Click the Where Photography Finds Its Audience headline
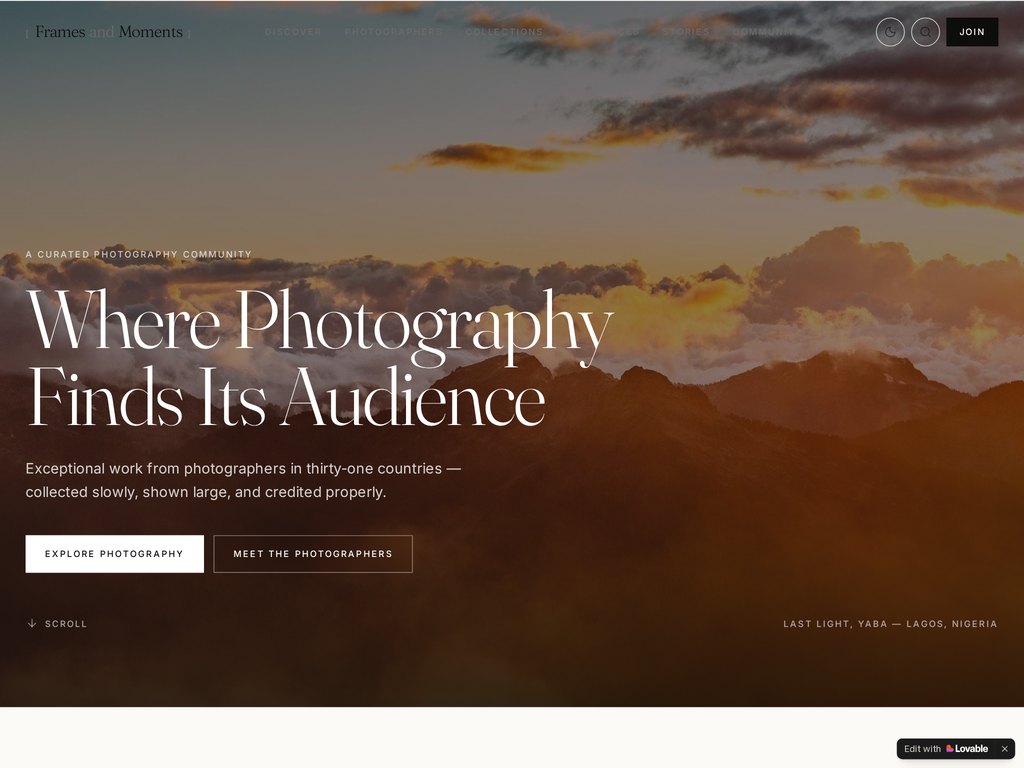This screenshot has height=768, width=1024. [x=319, y=359]
